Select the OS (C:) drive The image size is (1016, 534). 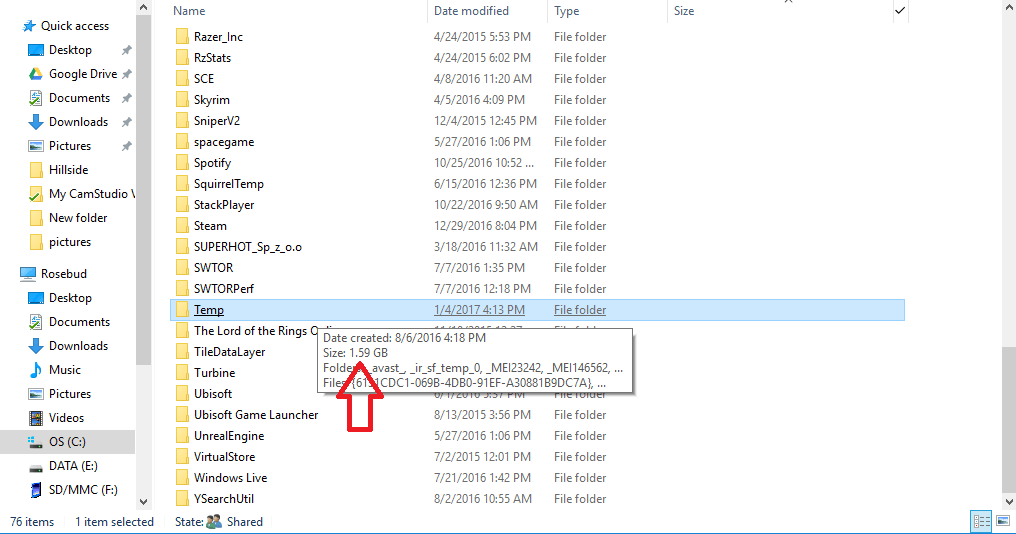pyautogui.click(x=67, y=441)
